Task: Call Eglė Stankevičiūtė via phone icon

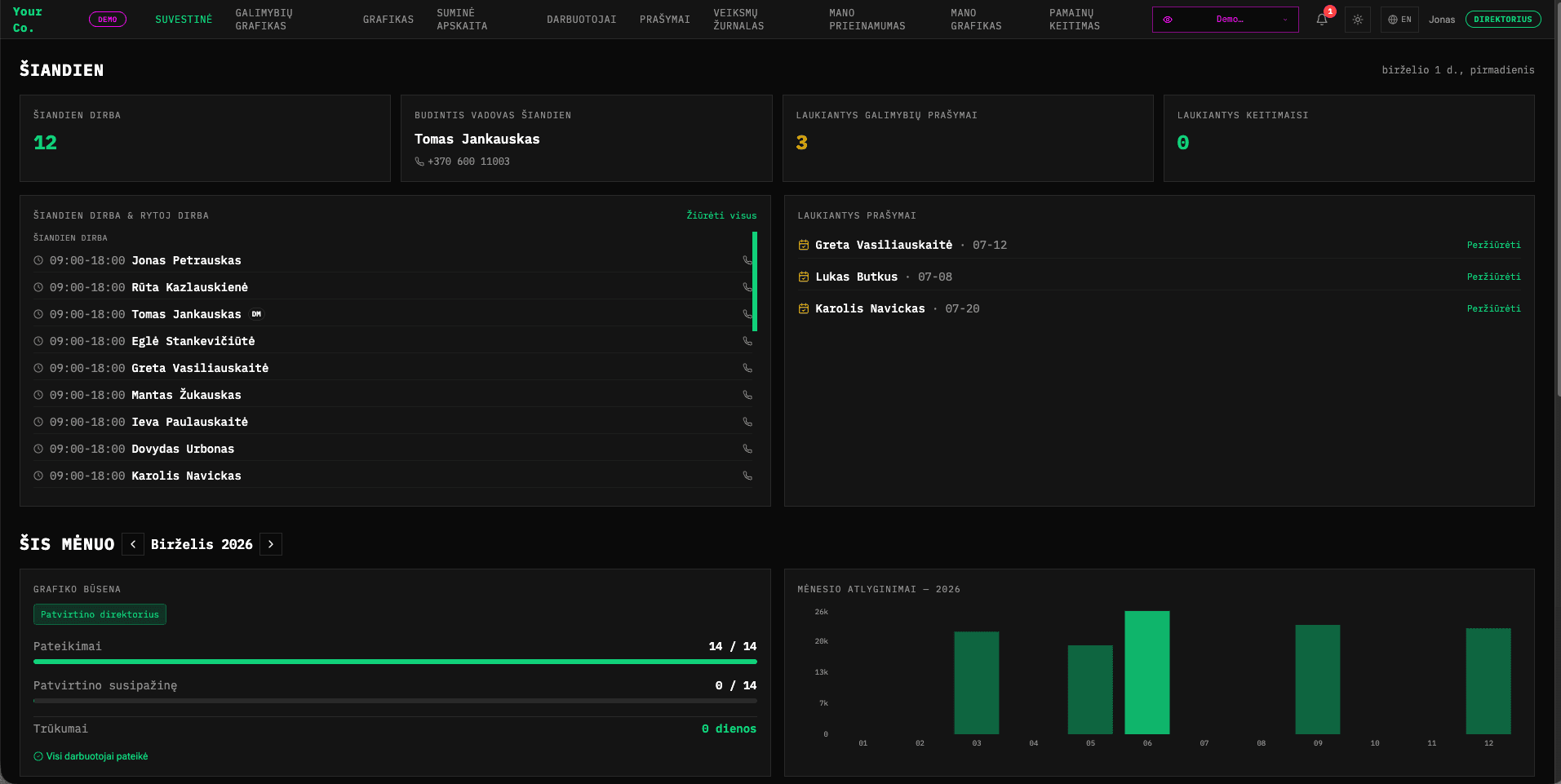Action: pos(747,341)
